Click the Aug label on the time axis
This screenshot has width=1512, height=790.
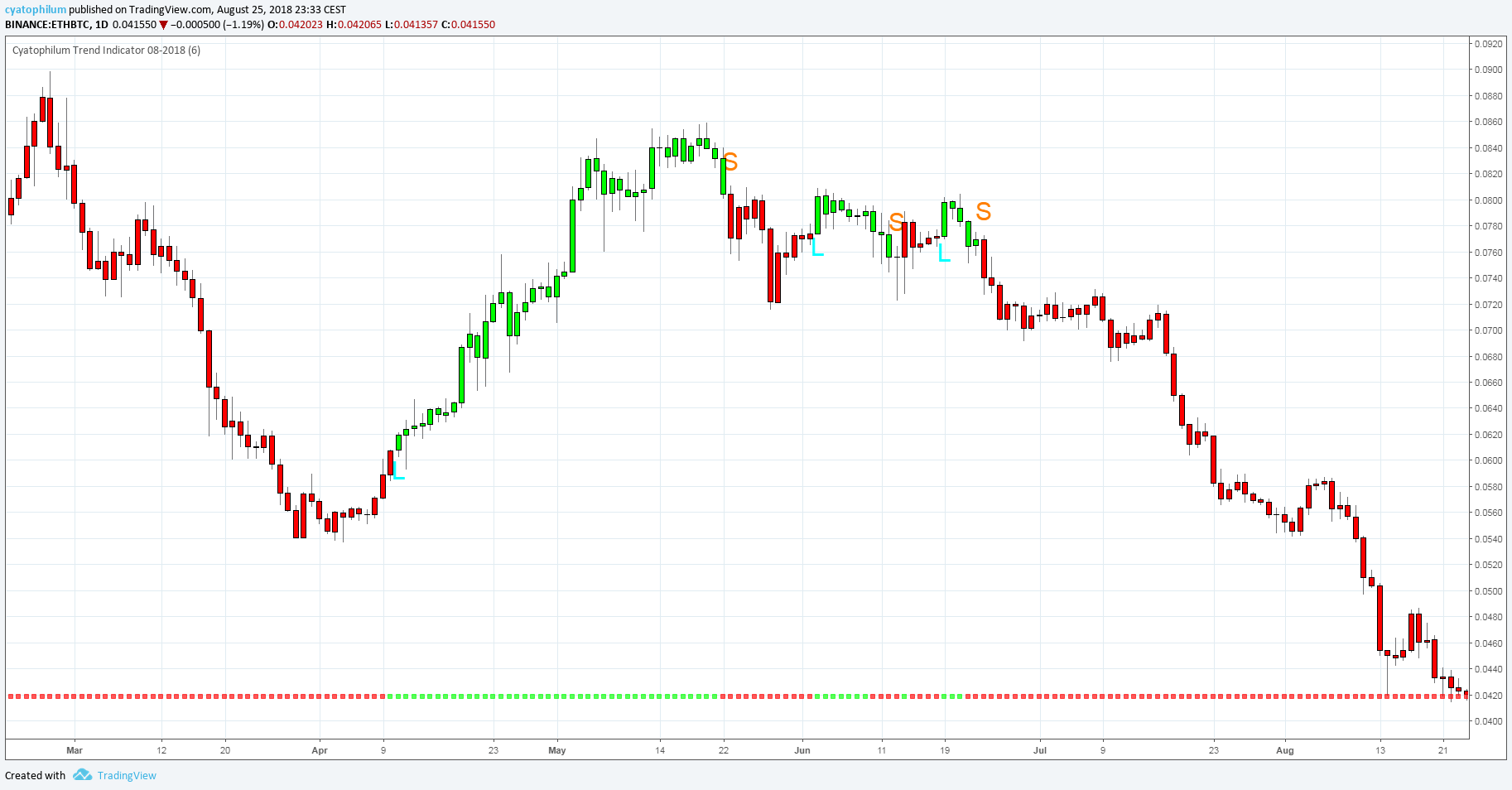pos(1284,750)
